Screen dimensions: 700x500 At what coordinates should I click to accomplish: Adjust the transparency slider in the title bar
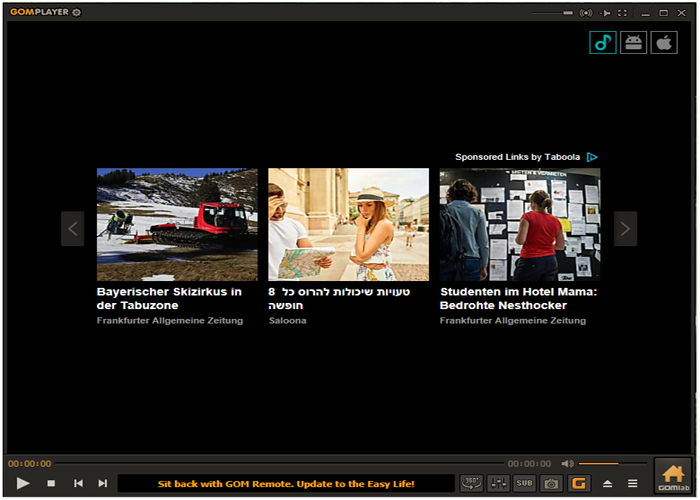[552, 13]
